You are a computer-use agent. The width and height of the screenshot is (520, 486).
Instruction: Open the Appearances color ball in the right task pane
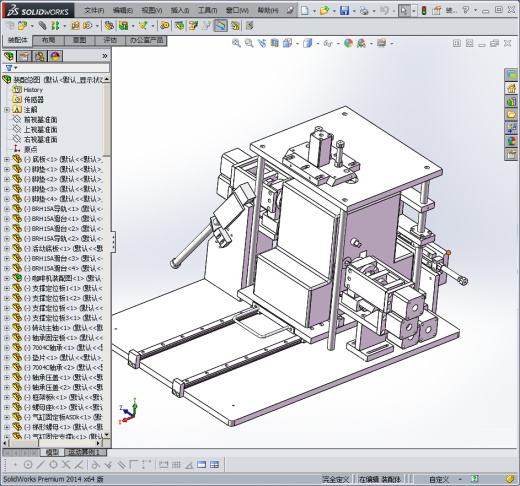511,141
